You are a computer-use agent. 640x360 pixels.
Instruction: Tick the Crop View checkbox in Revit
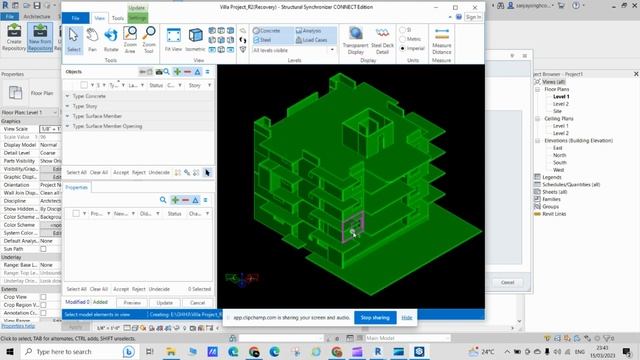tap(43, 297)
